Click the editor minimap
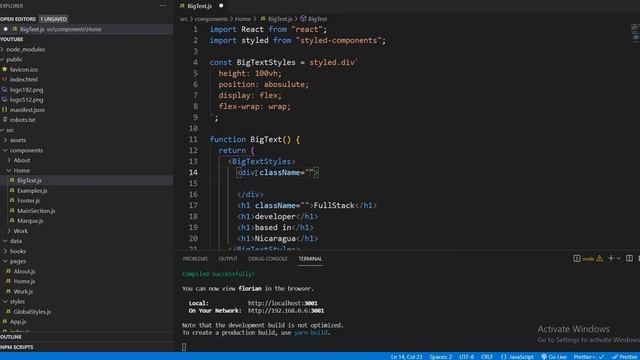 point(635,33)
